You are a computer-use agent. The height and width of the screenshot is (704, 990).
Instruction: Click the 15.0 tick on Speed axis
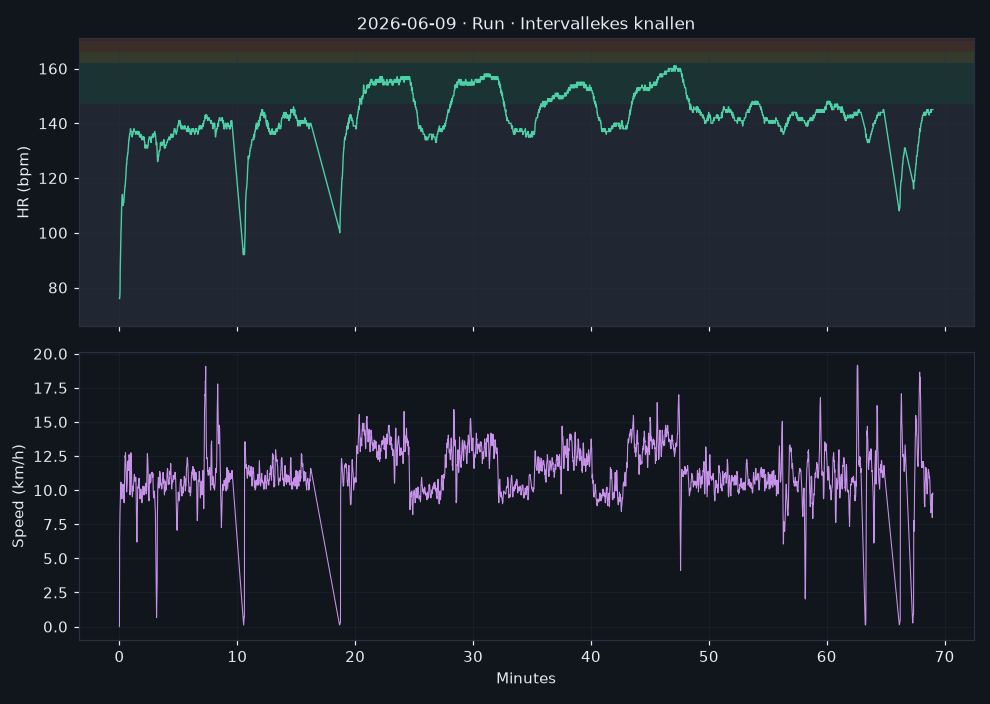pos(51,422)
